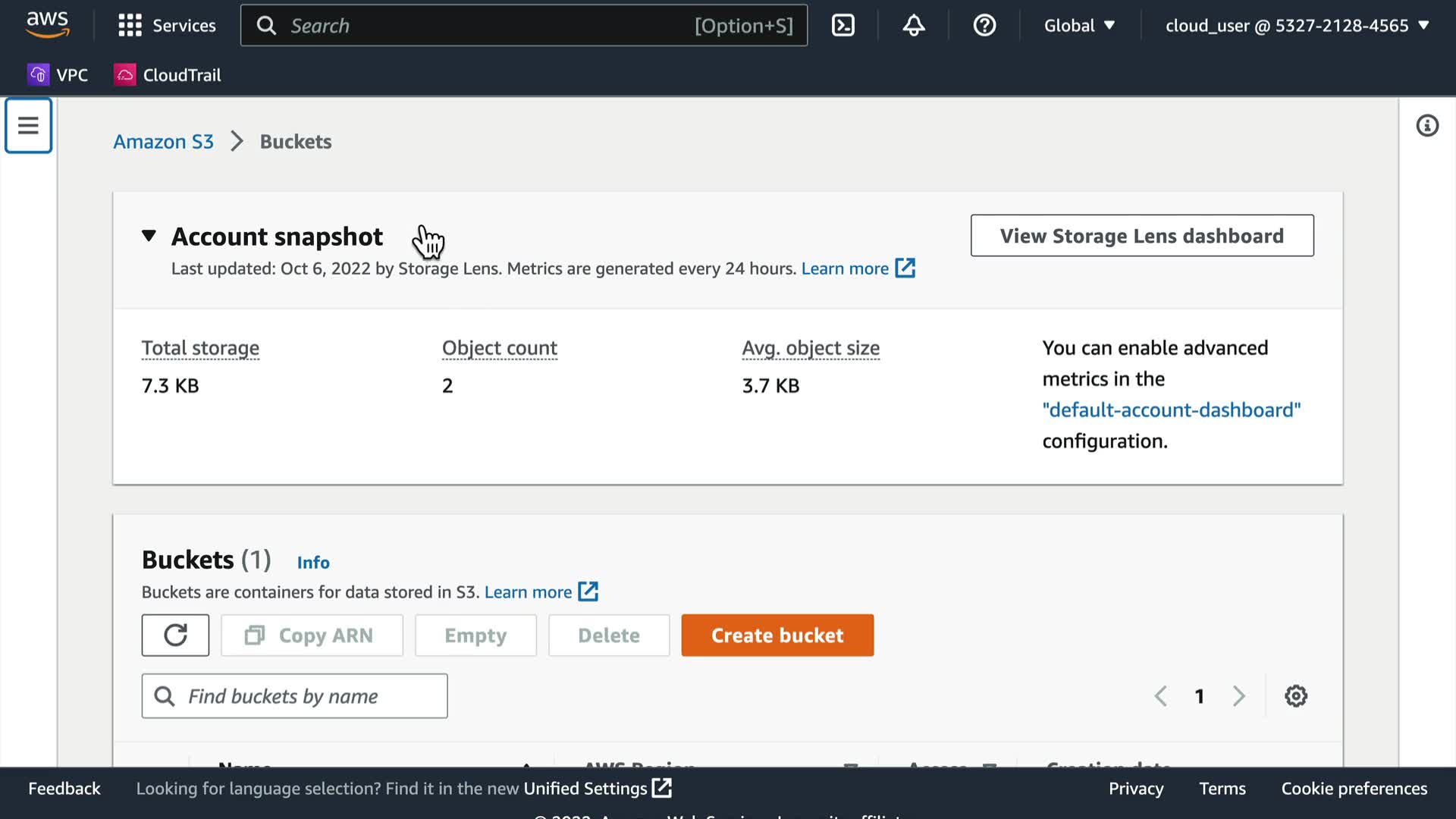Go to next page of buckets

1238,696
